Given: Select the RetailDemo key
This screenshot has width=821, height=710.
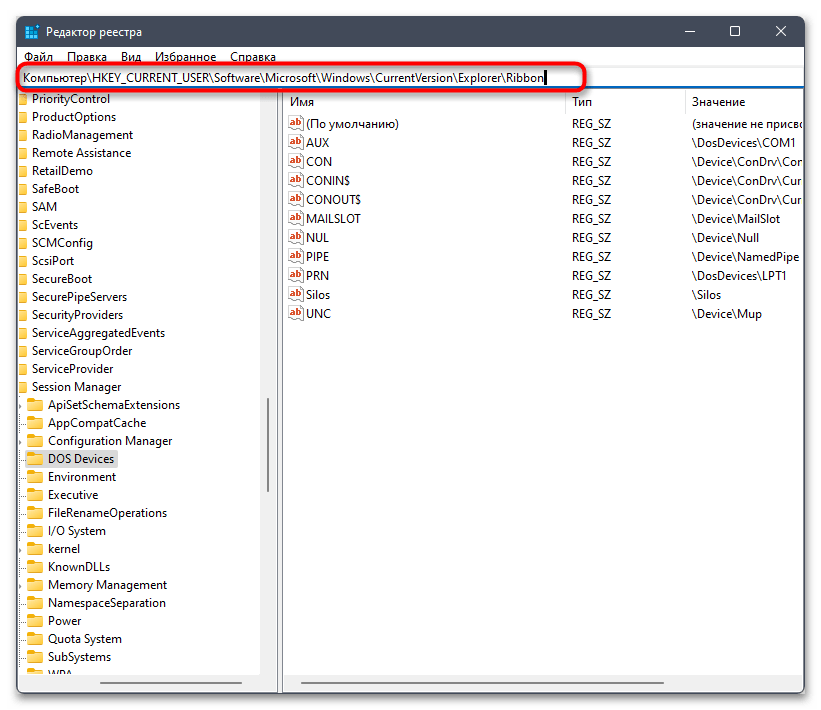Looking at the screenshot, I should coord(62,171).
